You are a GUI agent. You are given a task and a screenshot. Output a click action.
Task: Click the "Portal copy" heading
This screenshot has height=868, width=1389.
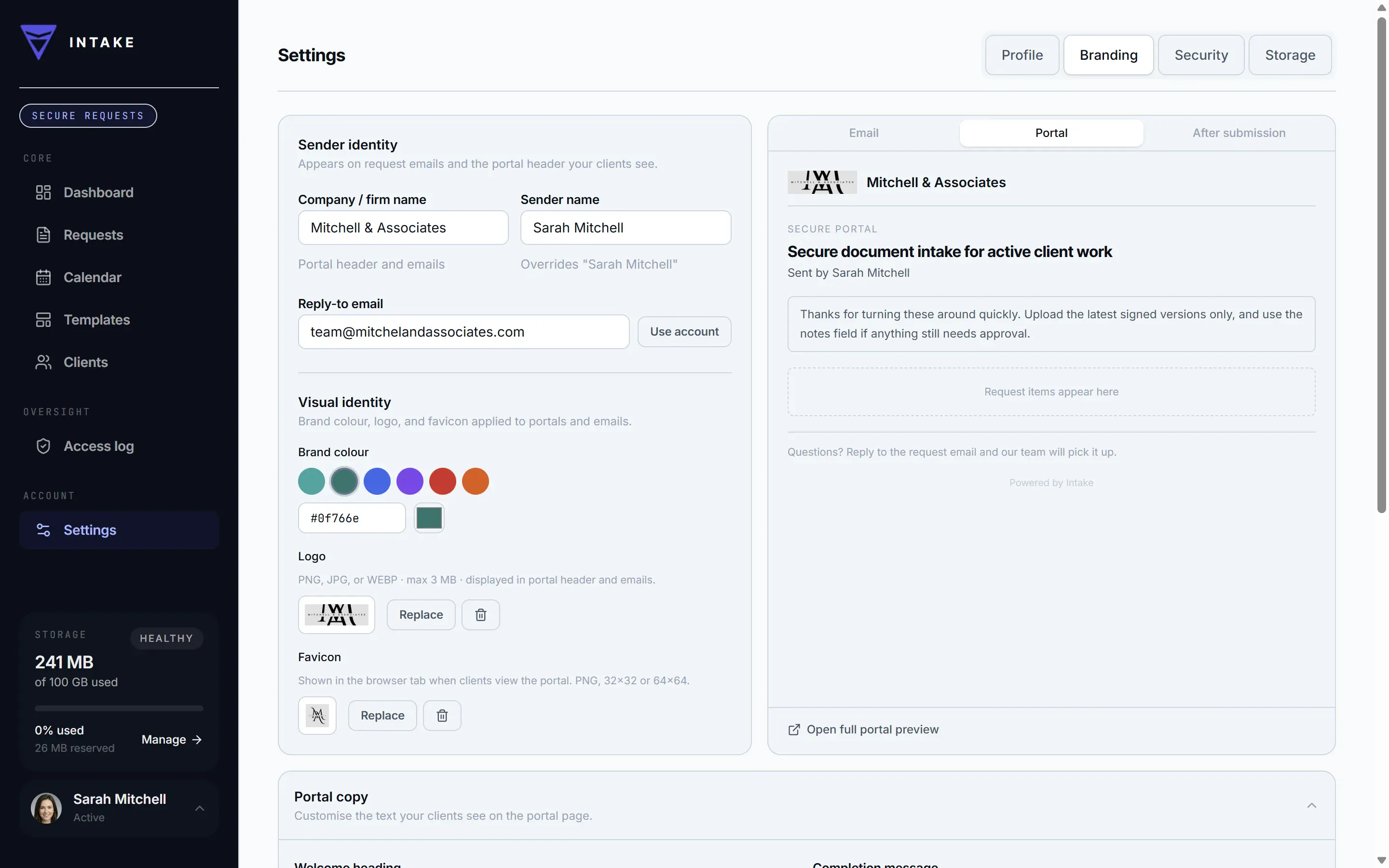pos(330,797)
